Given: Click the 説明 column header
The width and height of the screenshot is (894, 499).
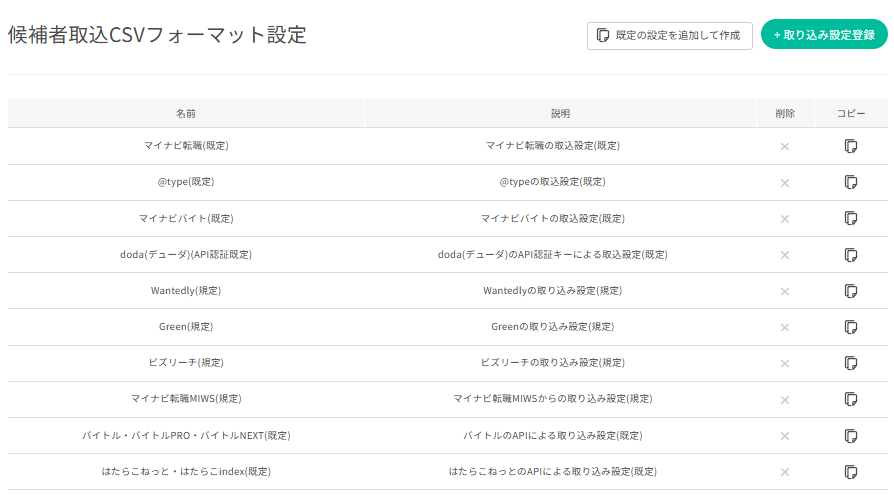Looking at the screenshot, I should [560, 114].
